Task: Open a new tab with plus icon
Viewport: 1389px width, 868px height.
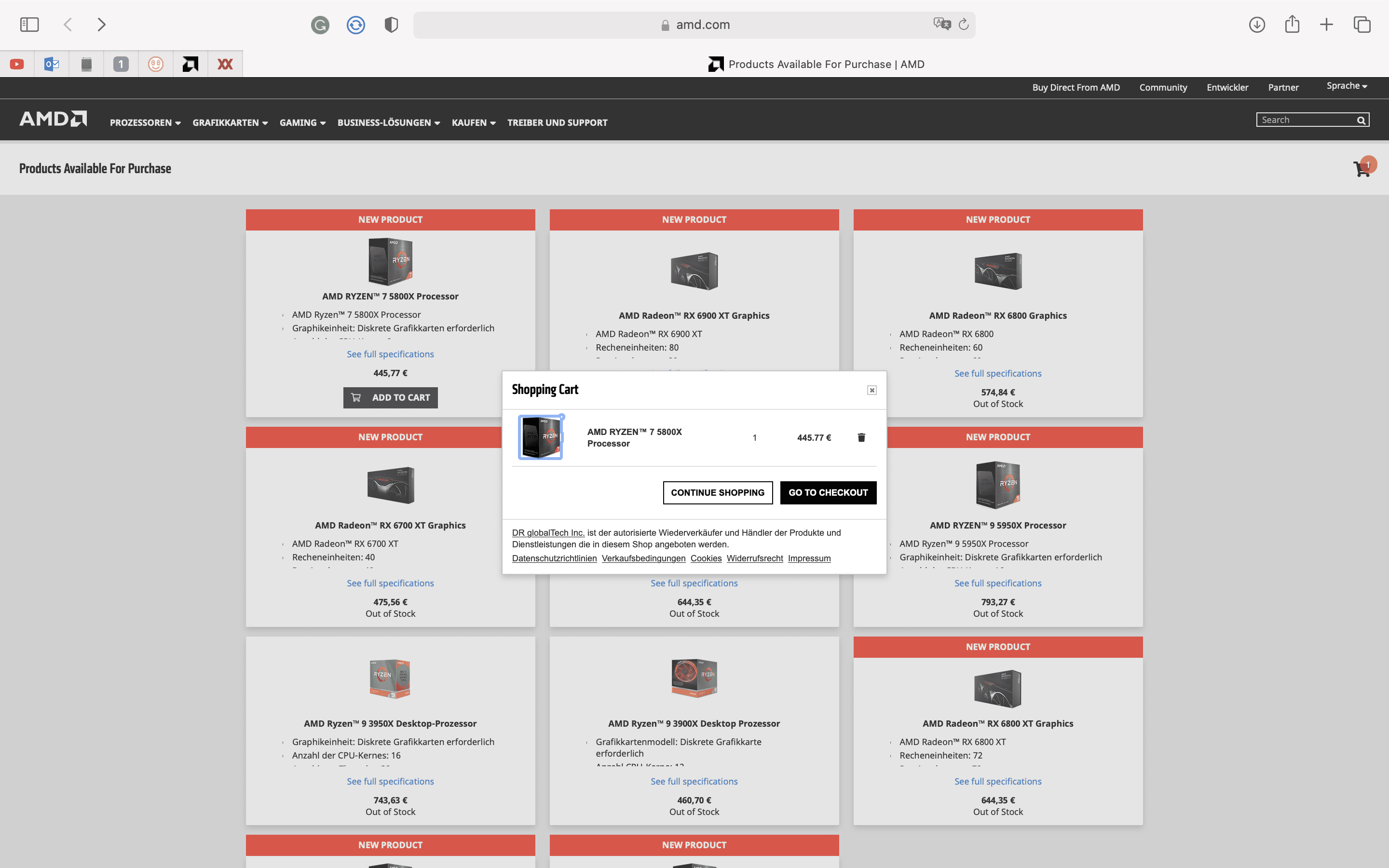Action: (x=1326, y=25)
